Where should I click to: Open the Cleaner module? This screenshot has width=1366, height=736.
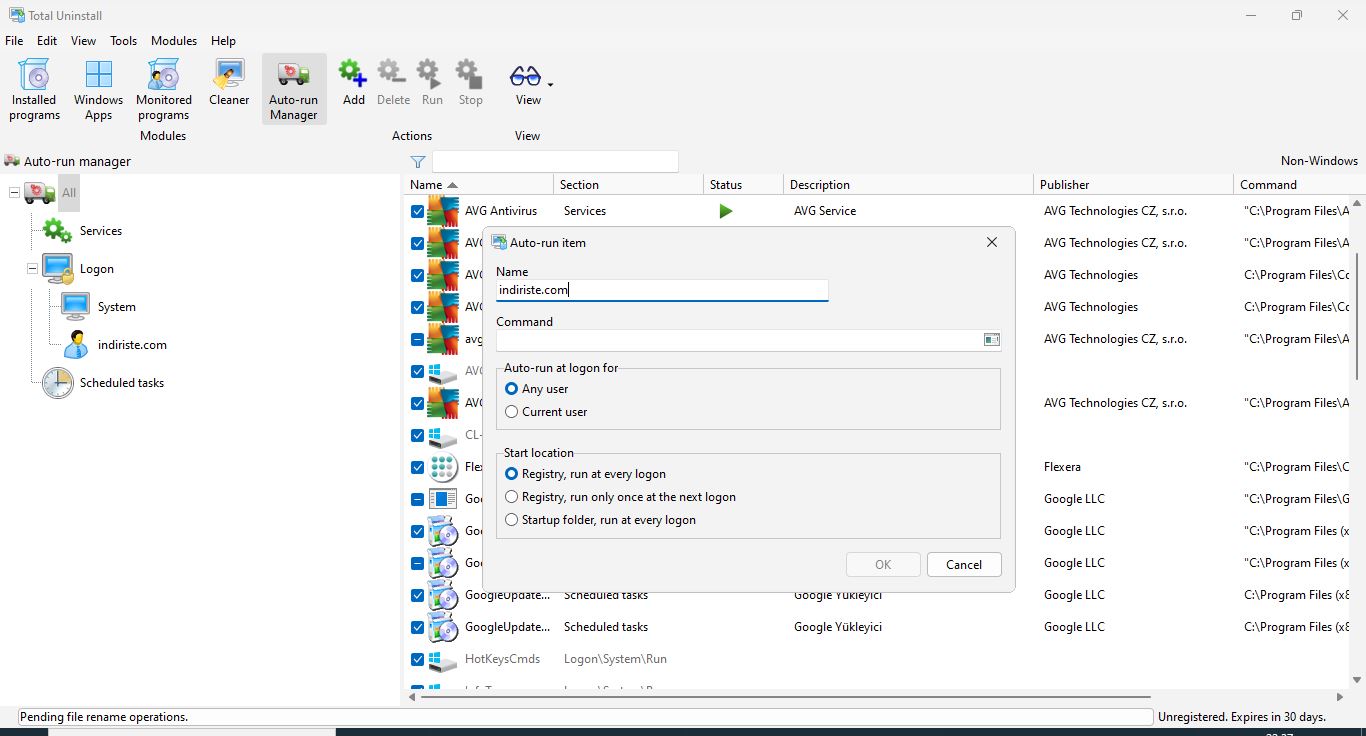coord(229,83)
